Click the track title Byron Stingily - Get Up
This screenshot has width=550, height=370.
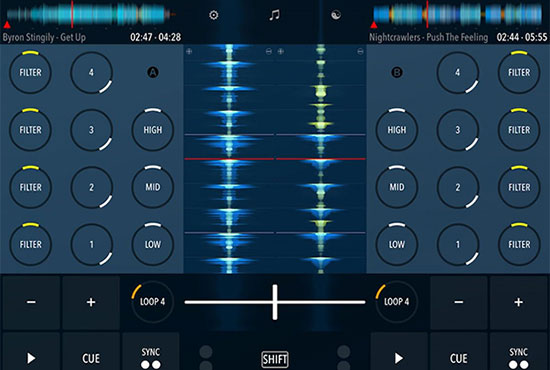(44, 37)
